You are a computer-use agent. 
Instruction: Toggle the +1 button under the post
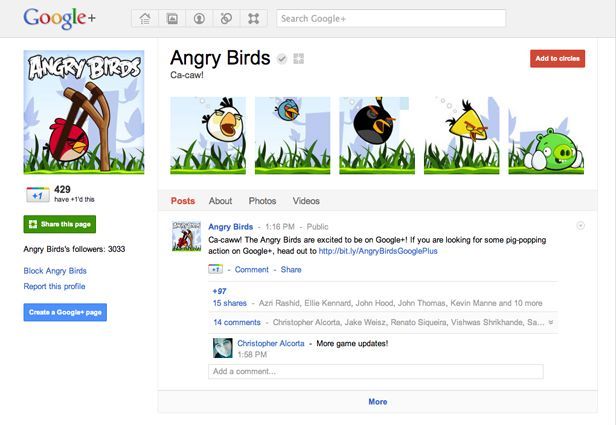click(x=215, y=270)
